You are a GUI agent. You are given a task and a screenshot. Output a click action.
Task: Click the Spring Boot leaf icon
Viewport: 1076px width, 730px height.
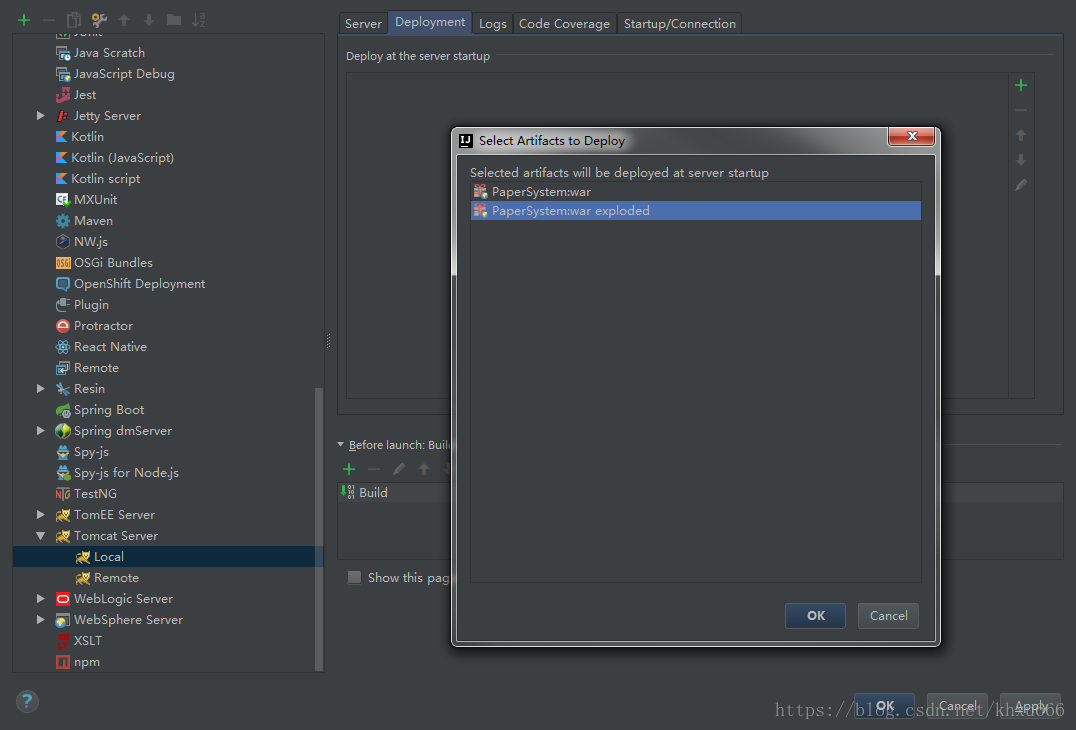(x=62, y=410)
